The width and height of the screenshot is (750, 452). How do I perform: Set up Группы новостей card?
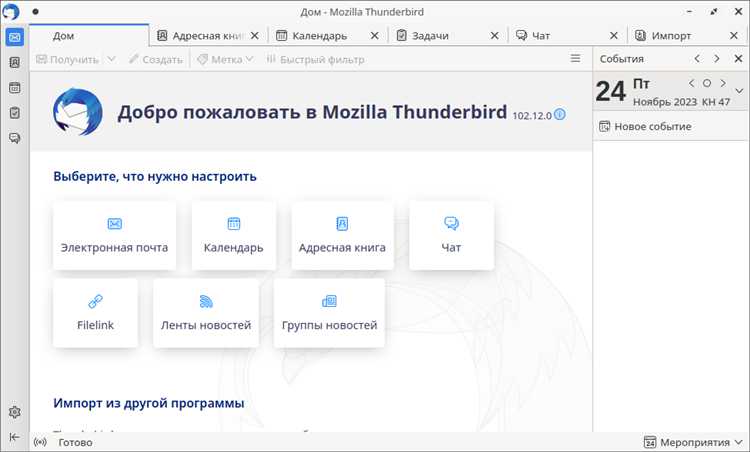point(329,313)
